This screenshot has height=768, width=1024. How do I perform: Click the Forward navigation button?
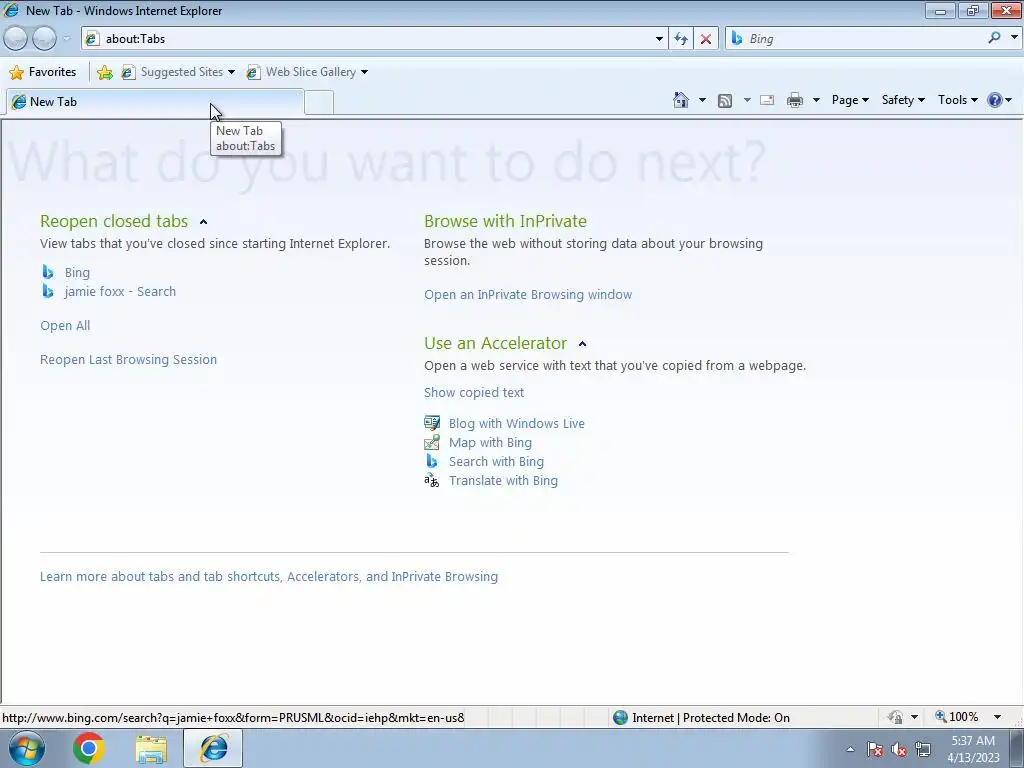[44, 39]
